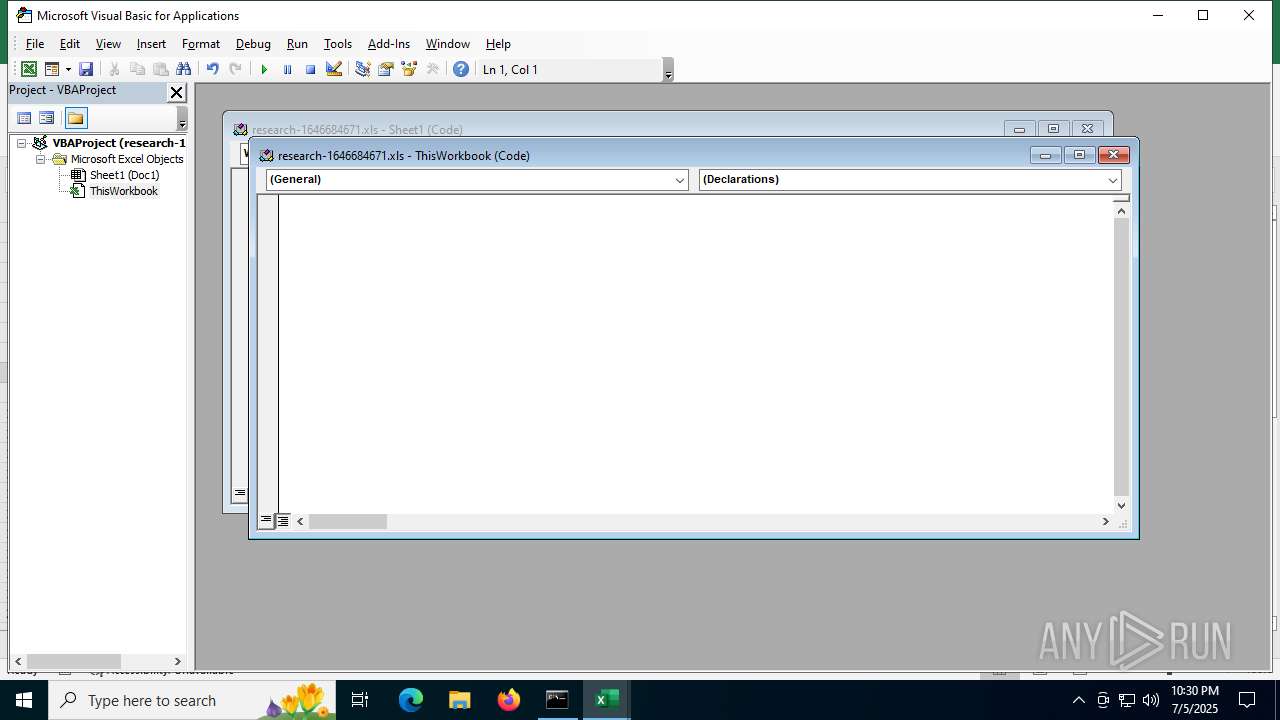Click the Reset stop icon
Viewport: 1280px width, 720px height.
310,69
